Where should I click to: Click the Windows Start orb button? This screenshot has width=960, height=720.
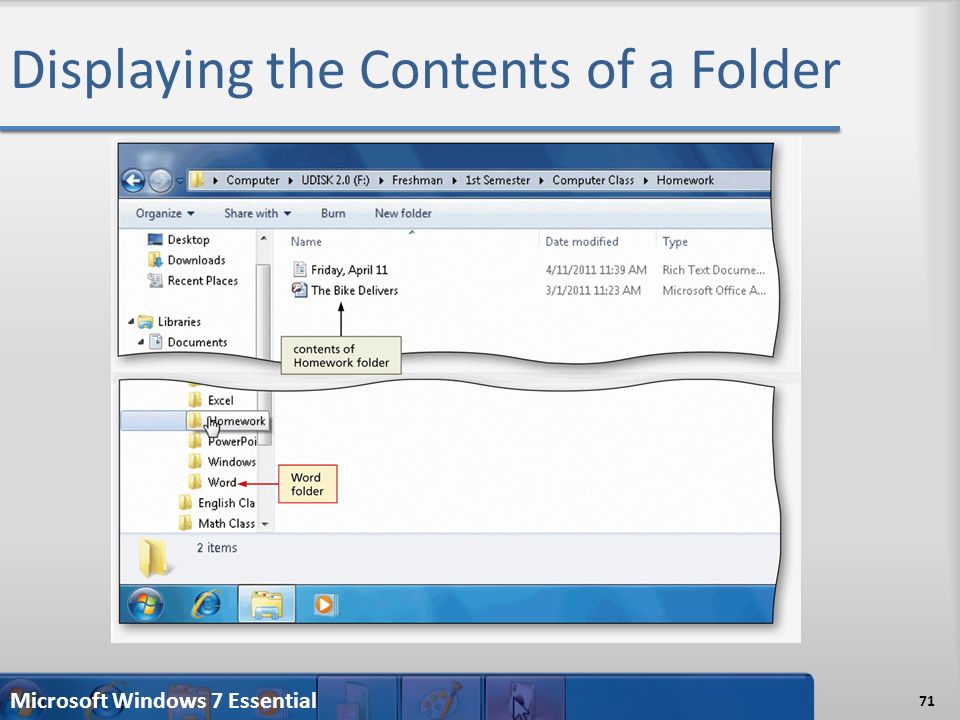(146, 604)
